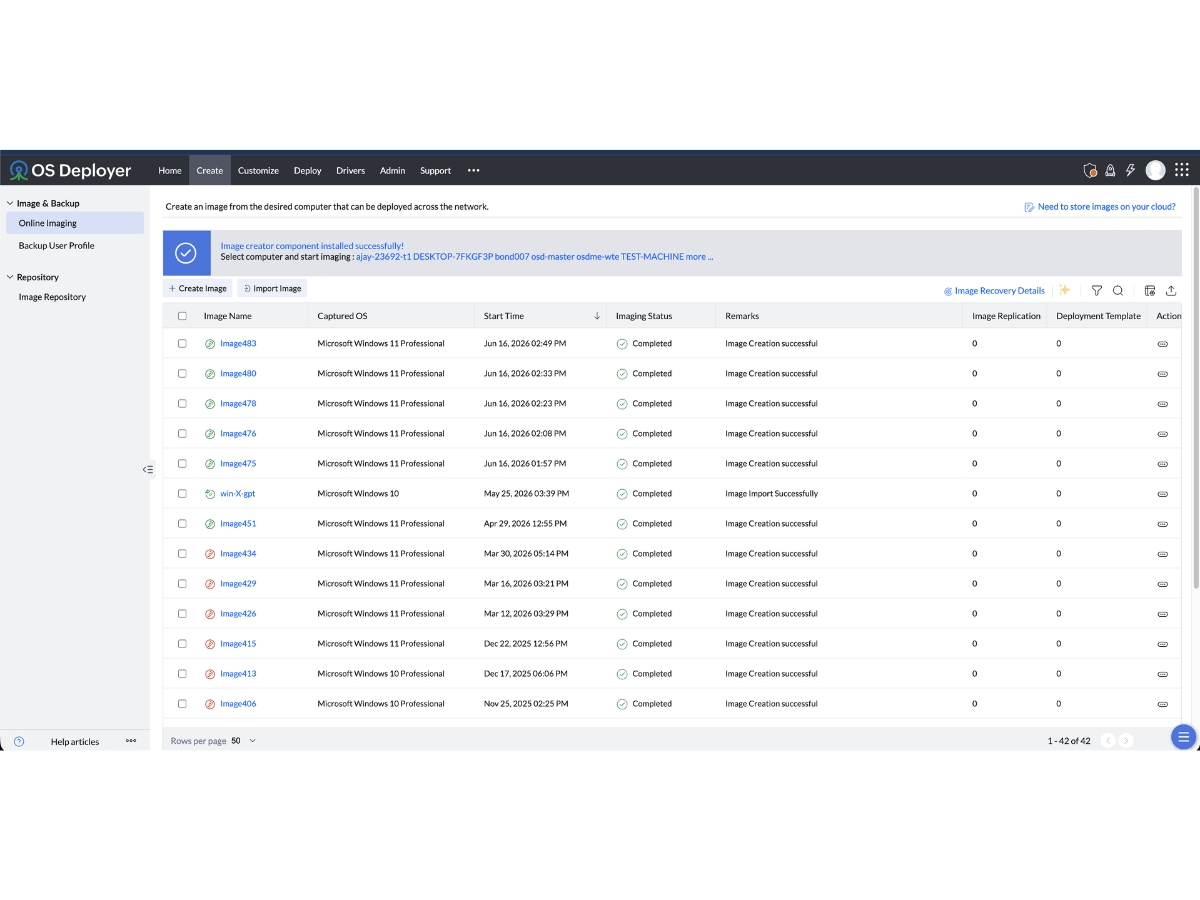Click the Create Image button
1200x900 pixels.
(x=198, y=288)
